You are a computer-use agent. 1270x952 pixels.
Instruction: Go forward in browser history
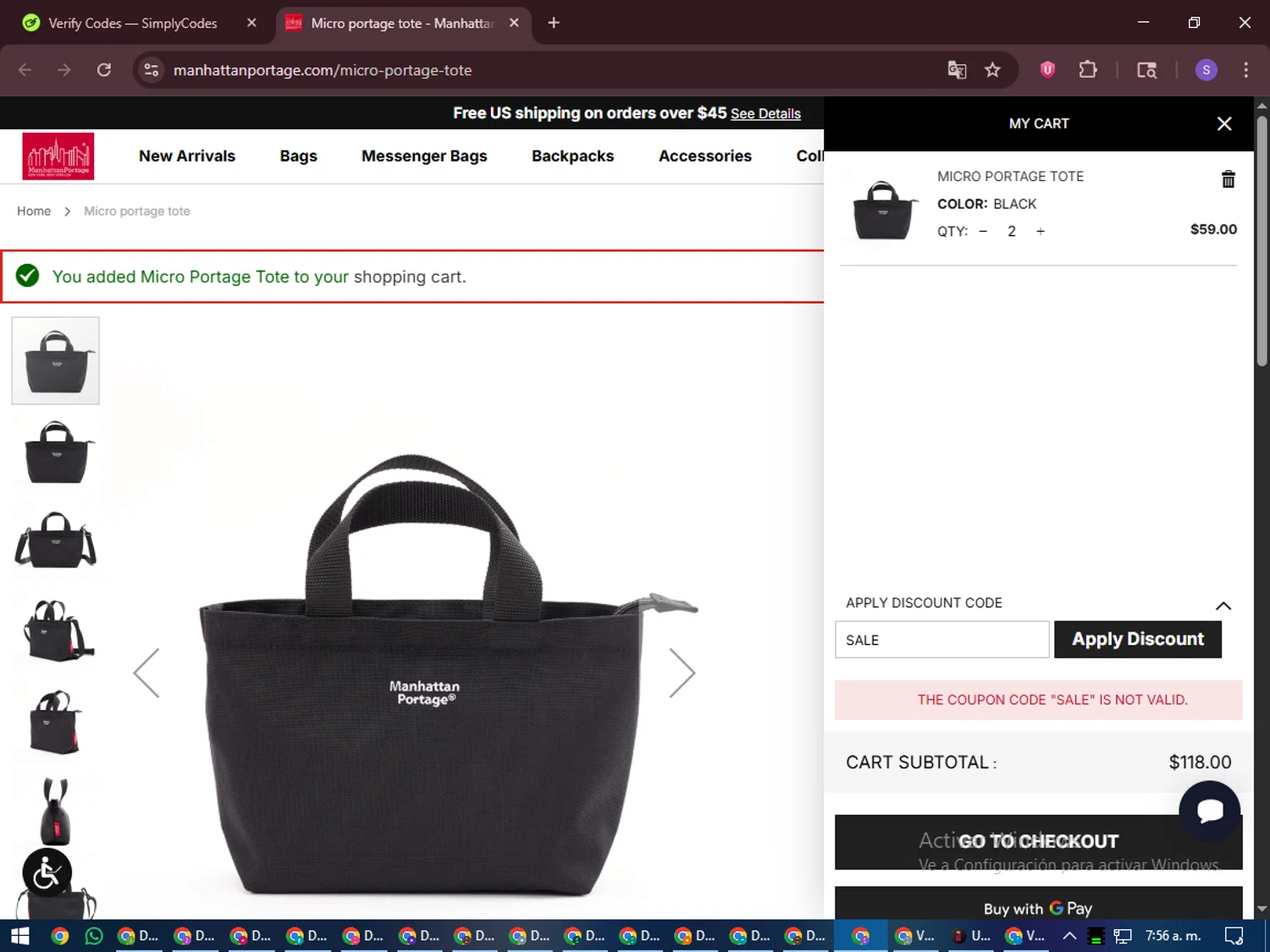pyautogui.click(x=64, y=70)
